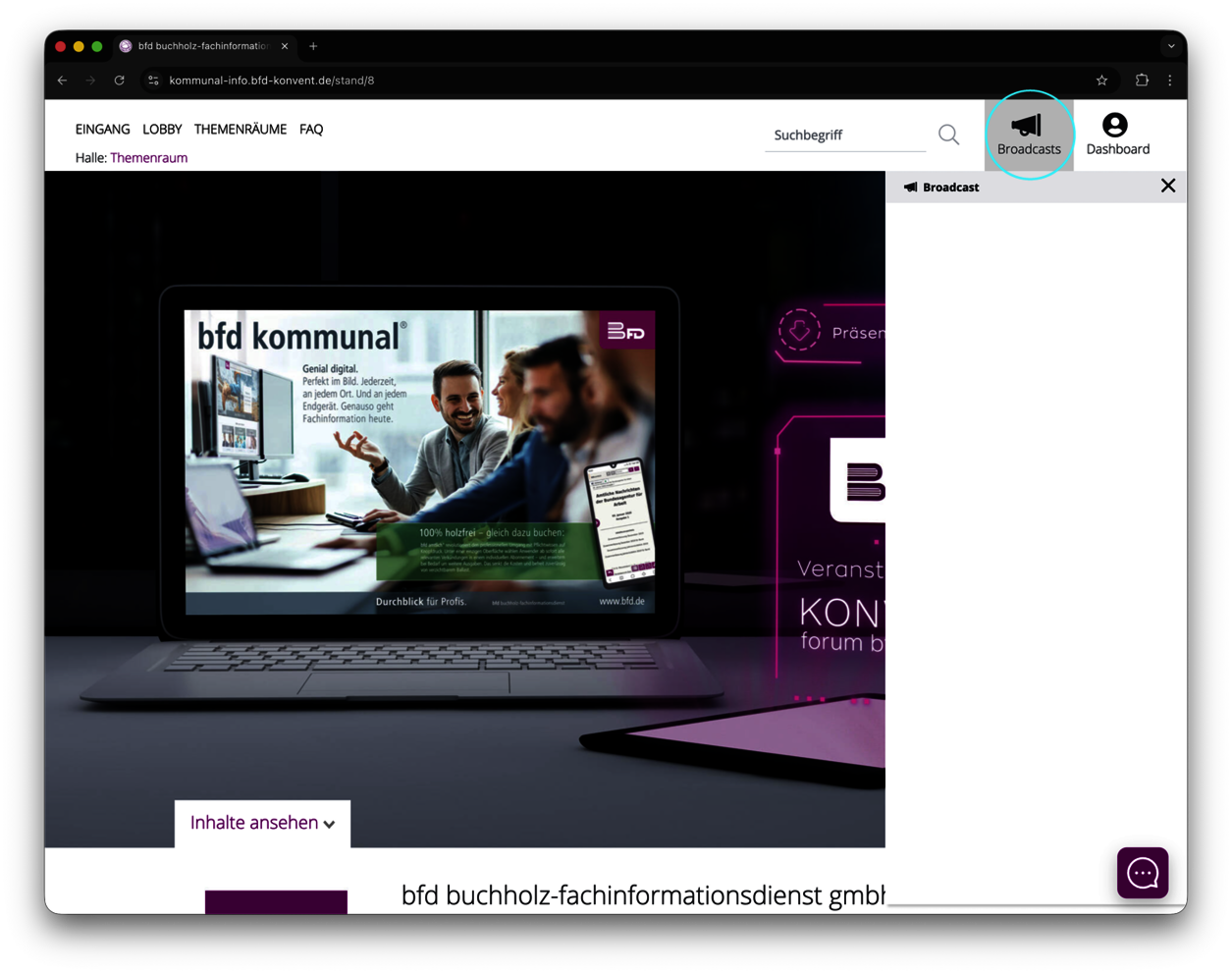Open the chat bubble widget
Screen dimensions: 1232x974
click(x=1143, y=873)
